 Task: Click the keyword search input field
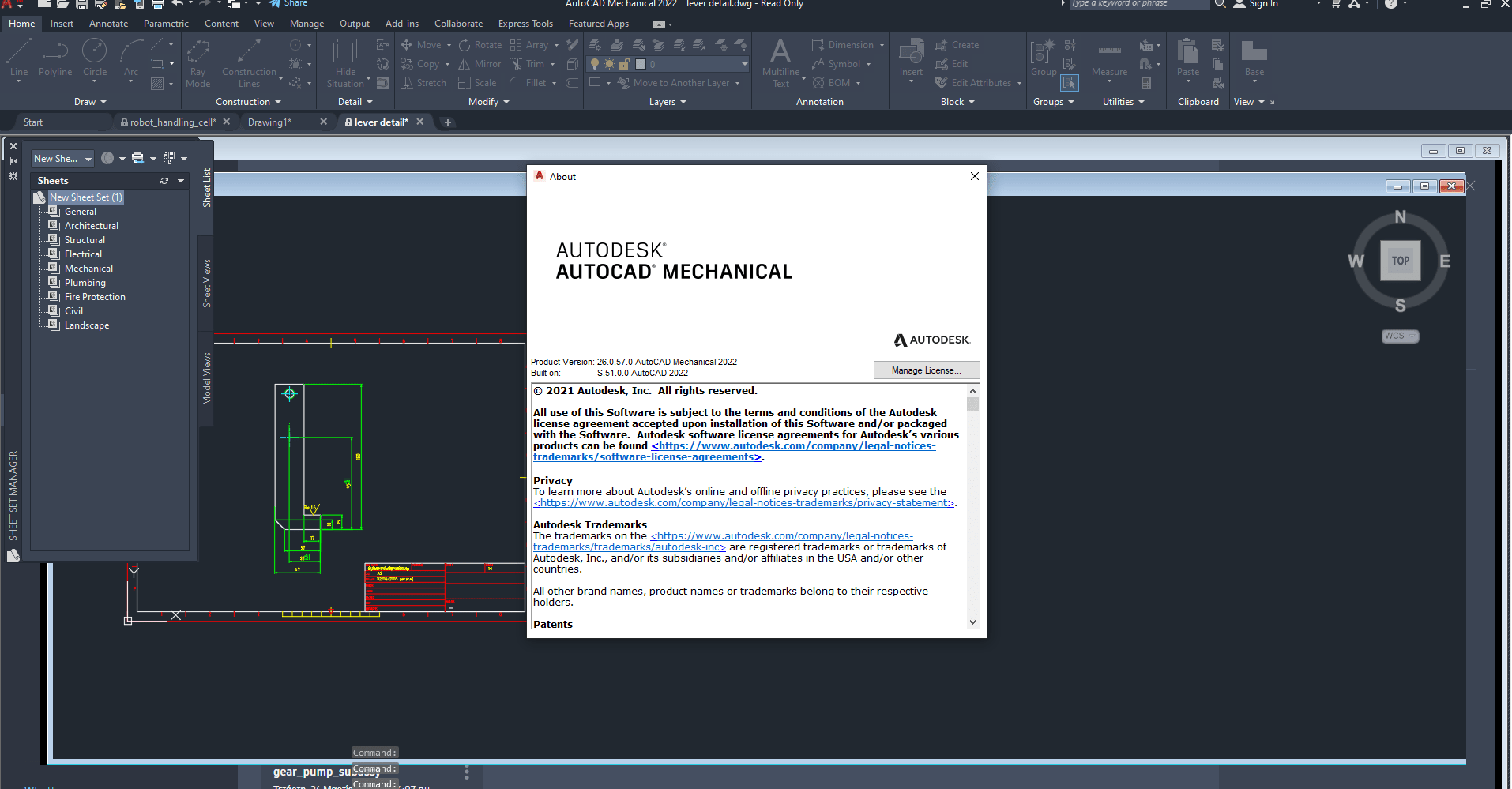tap(1138, 4)
